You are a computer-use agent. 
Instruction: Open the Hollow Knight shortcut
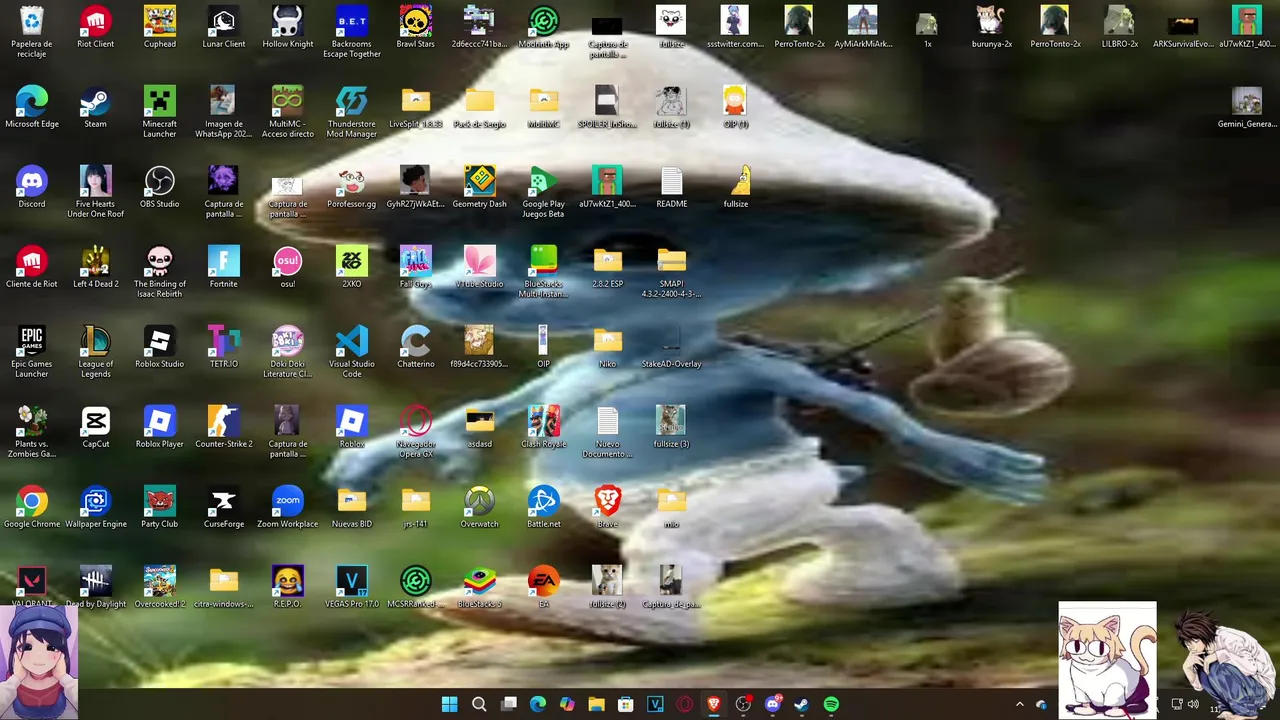pyautogui.click(x=288, y=27)
